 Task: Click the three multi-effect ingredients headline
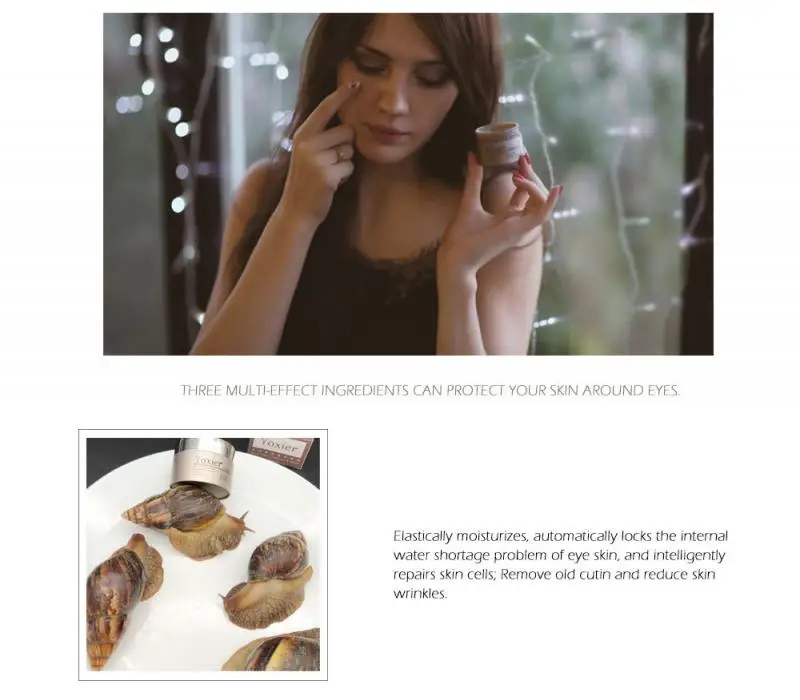(x=431, y=391)
